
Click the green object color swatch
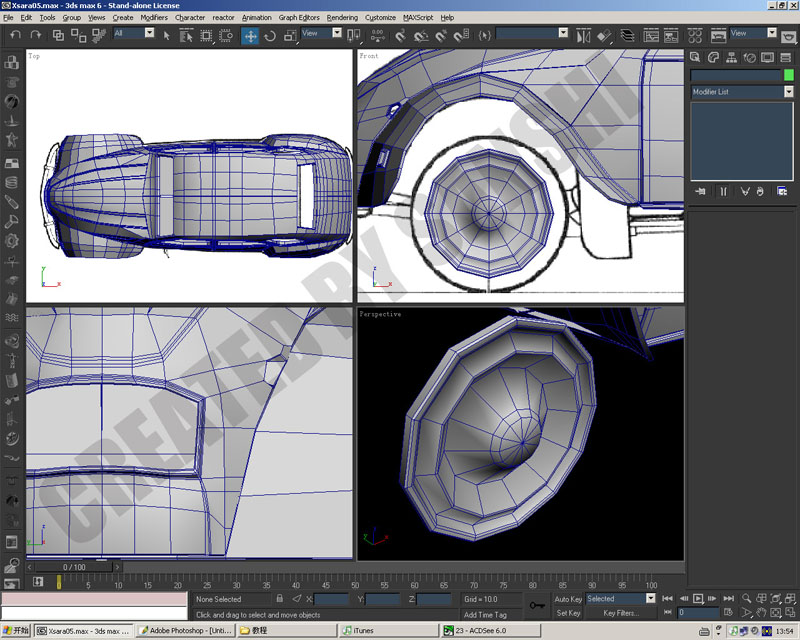788,76
